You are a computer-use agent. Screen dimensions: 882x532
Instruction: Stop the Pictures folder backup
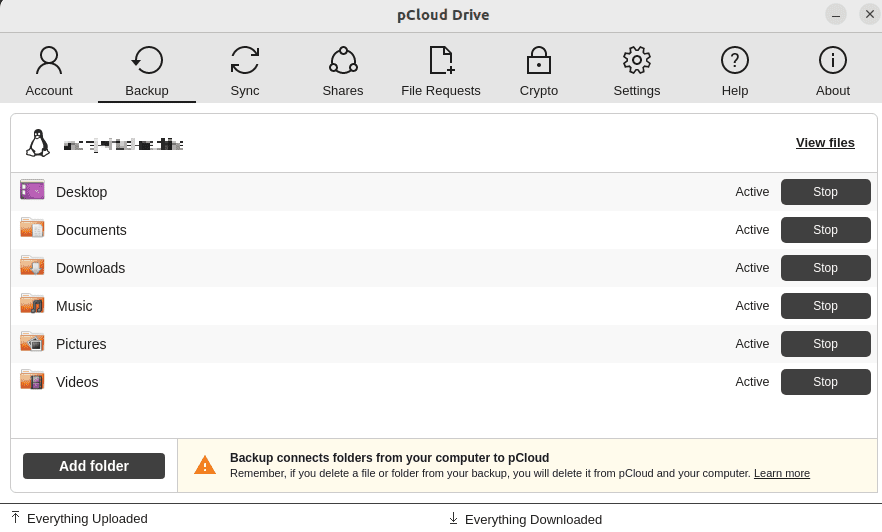(x=825, y=344)
